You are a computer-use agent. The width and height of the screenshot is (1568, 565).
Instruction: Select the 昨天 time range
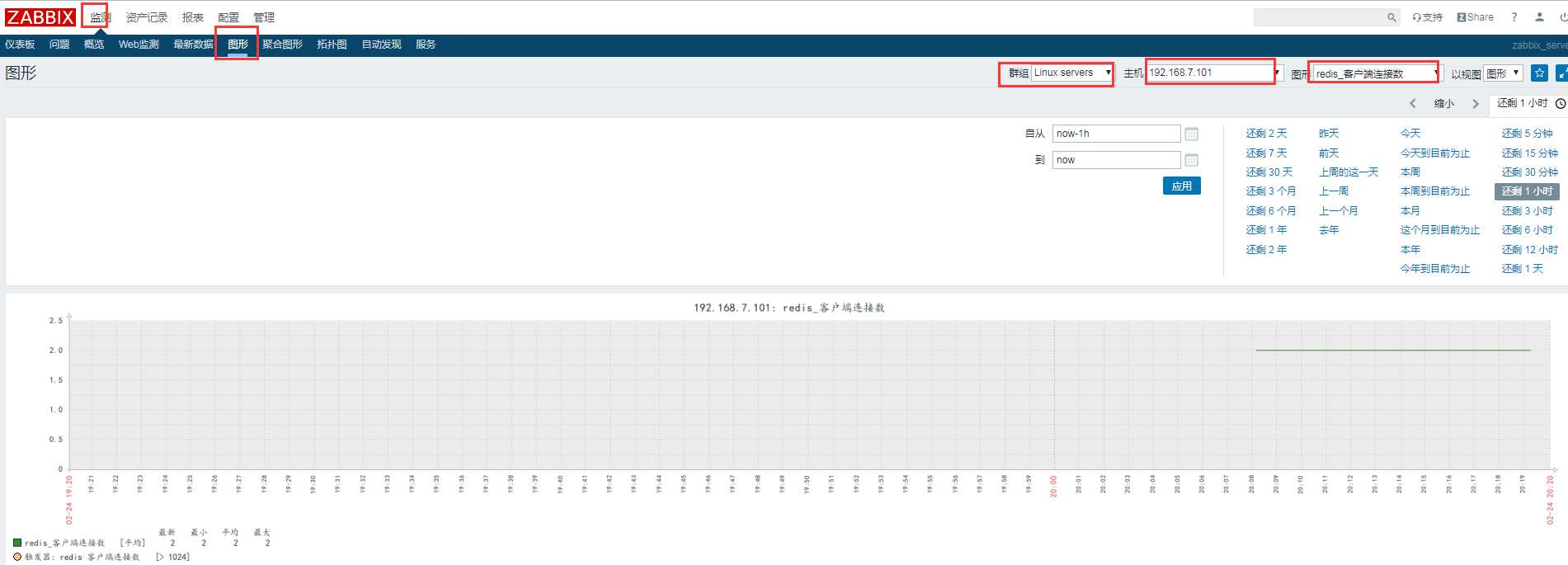[x=1329, y=134]
